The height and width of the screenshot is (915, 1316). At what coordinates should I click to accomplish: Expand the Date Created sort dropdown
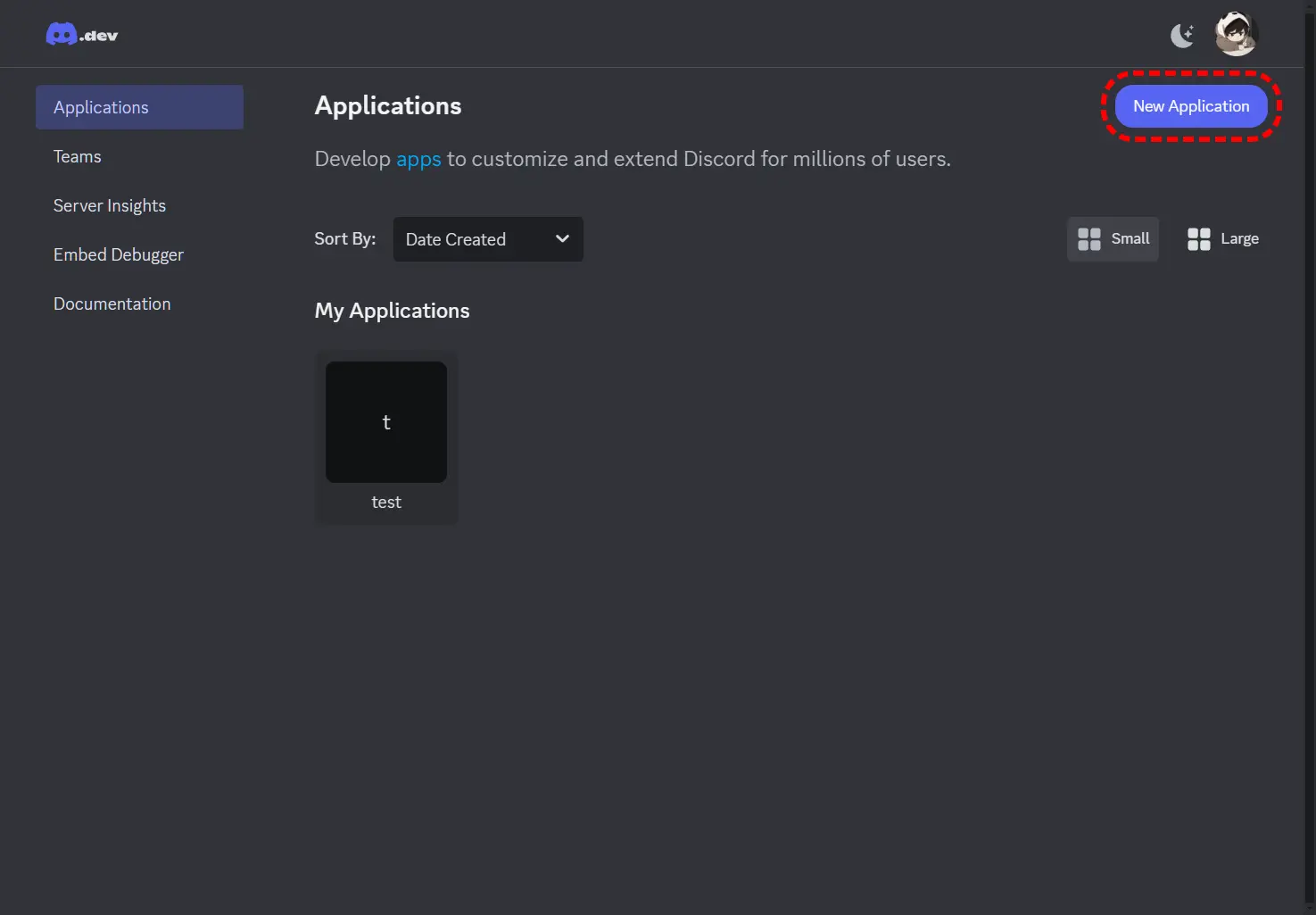(x=488, y=239)
